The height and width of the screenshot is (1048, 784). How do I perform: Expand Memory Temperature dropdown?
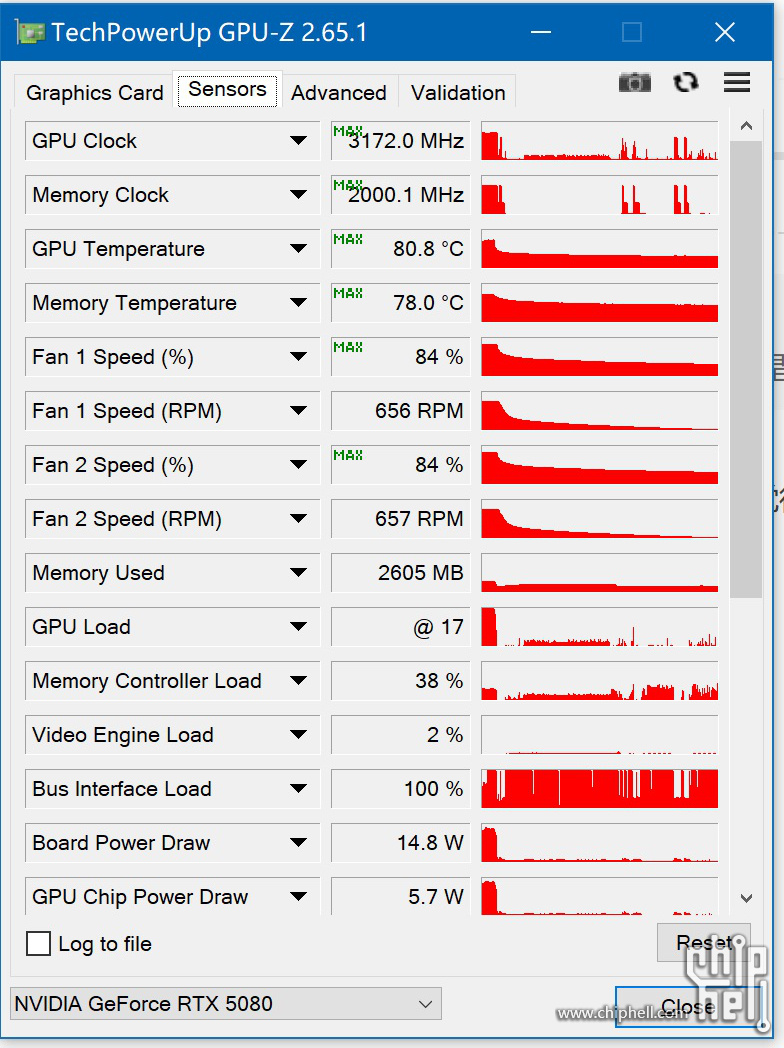[x=298, y=303]
